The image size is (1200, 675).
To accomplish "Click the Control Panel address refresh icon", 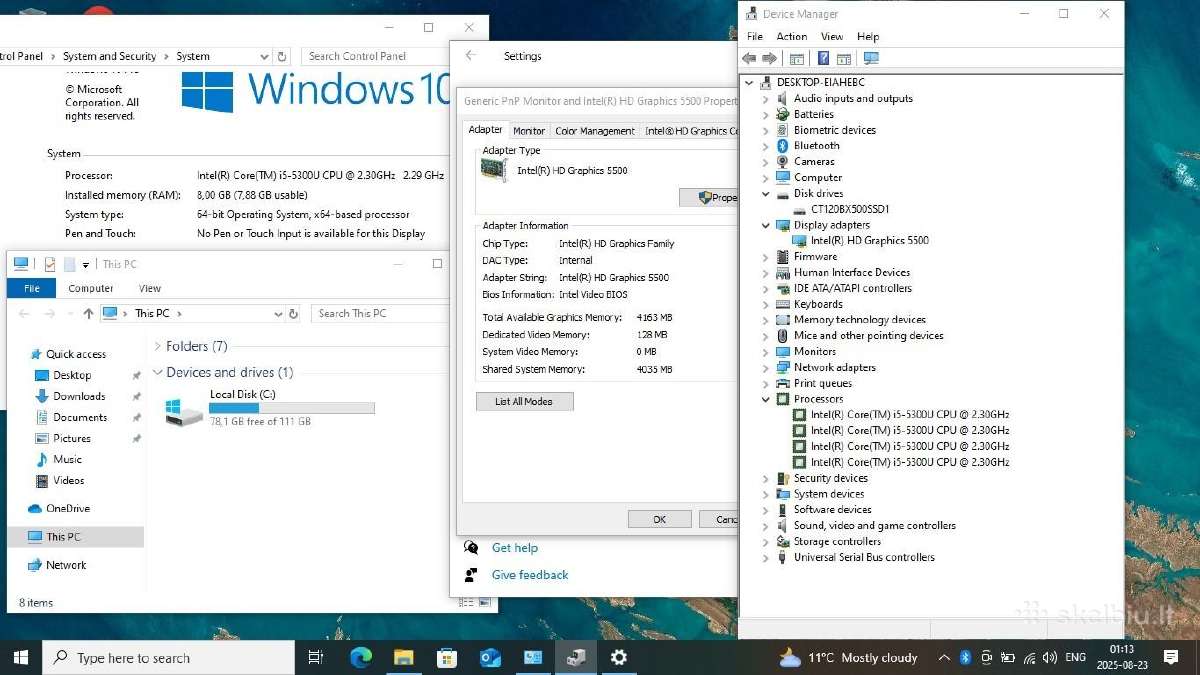I will pos(282,57).
